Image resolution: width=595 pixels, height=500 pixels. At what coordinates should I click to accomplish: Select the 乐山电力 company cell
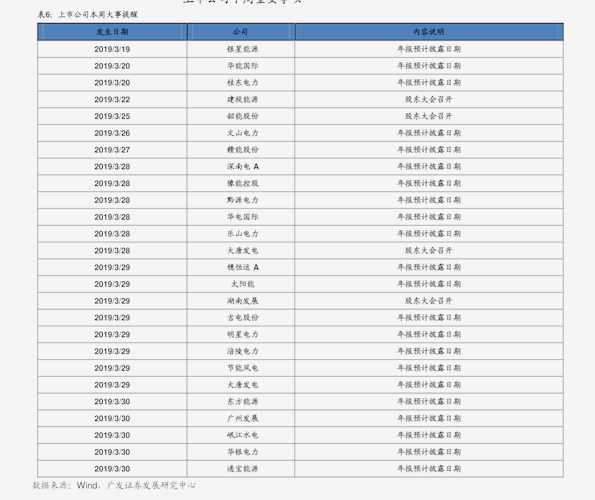coord(242,234)
